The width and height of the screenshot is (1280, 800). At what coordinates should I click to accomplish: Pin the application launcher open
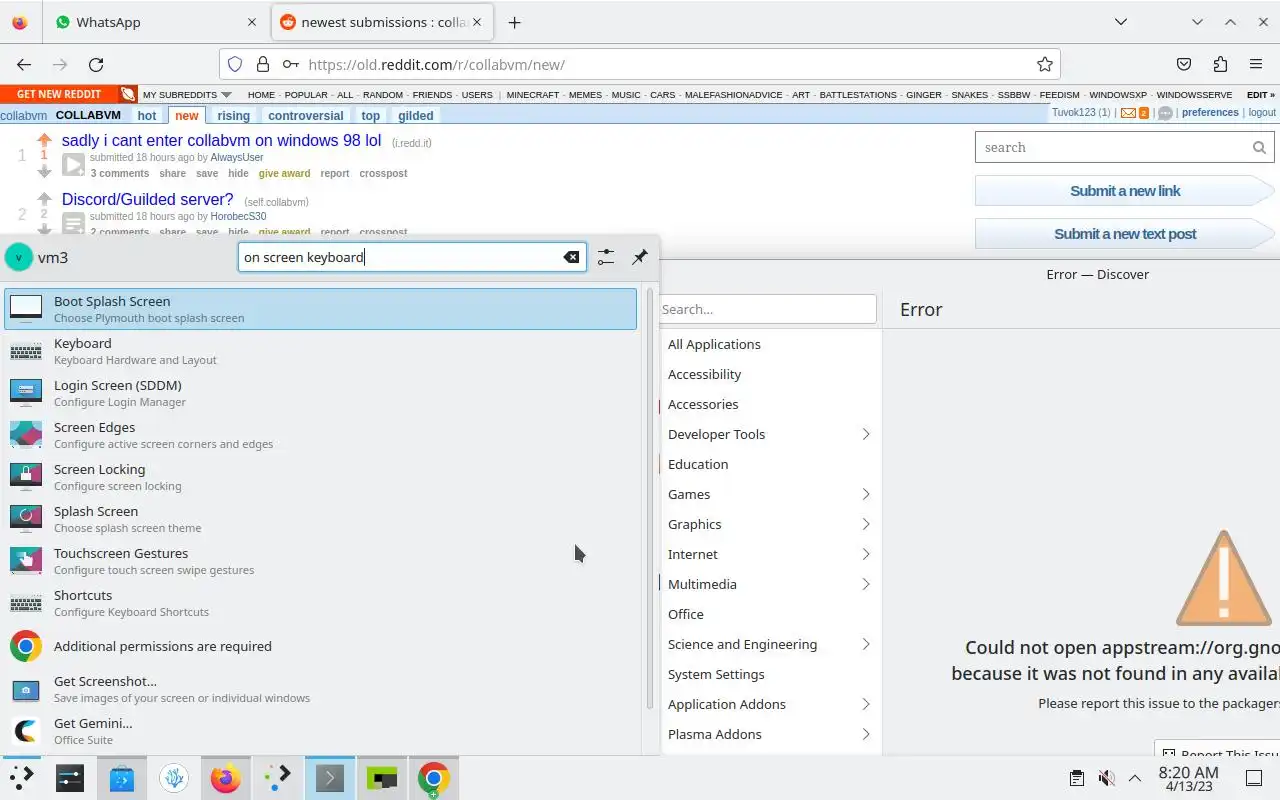[640, 257]
